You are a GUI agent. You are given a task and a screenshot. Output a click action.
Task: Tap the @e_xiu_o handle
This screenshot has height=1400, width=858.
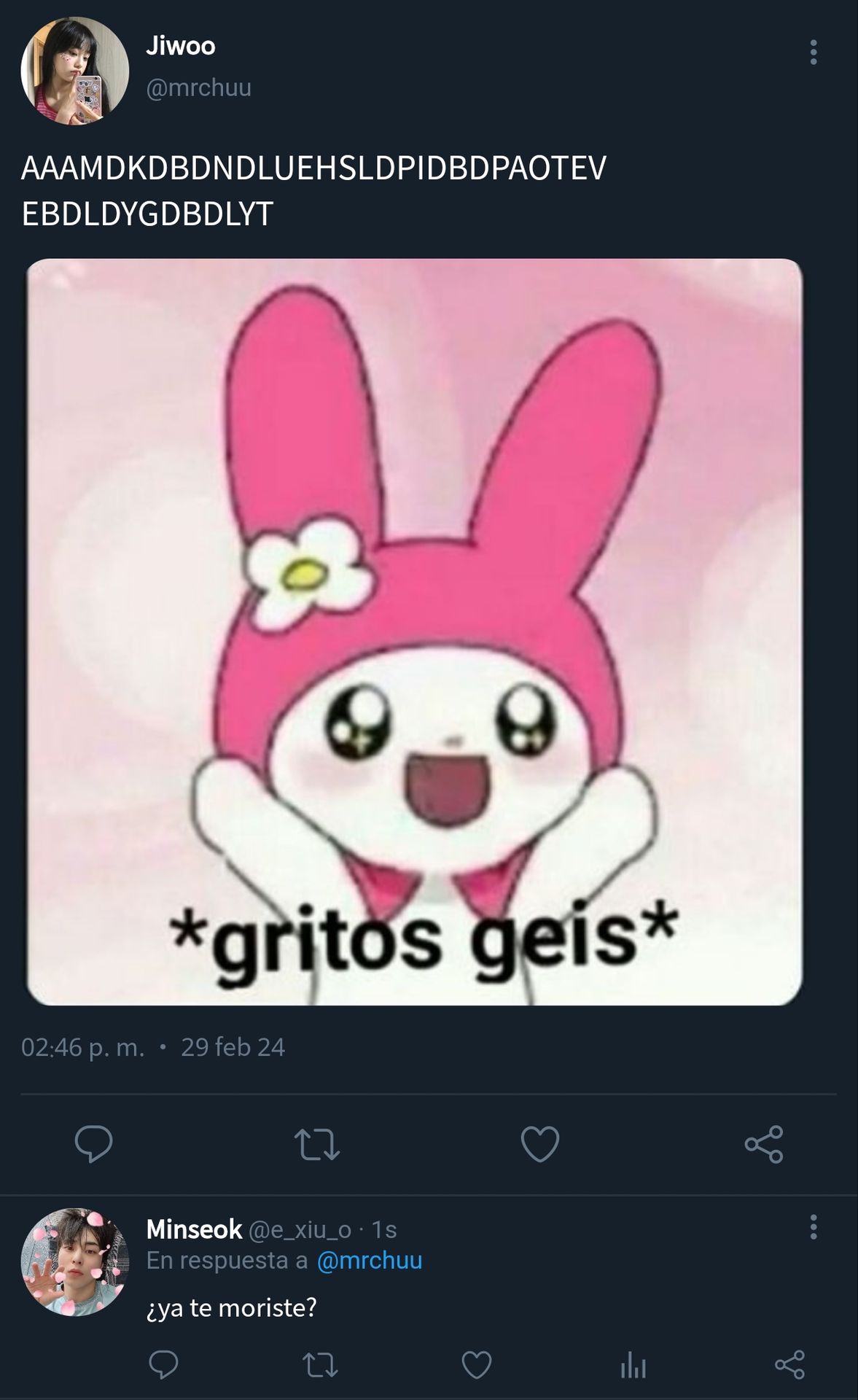click(300, 1230)
